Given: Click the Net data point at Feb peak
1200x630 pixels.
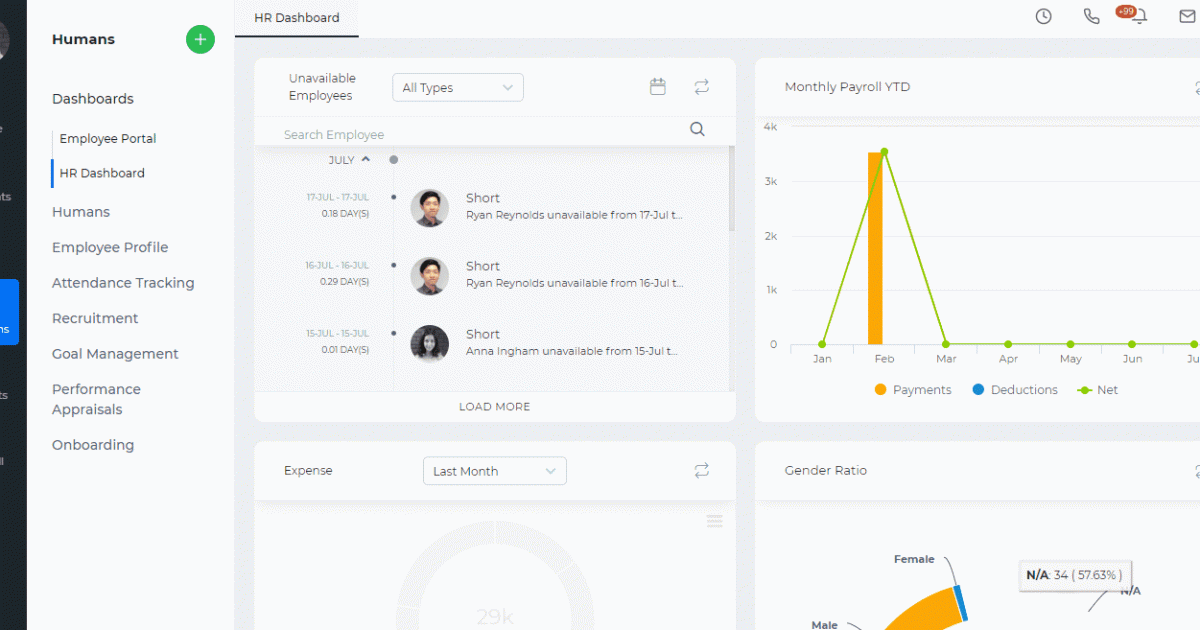Looking at the screenshot, I should [884, 152].
